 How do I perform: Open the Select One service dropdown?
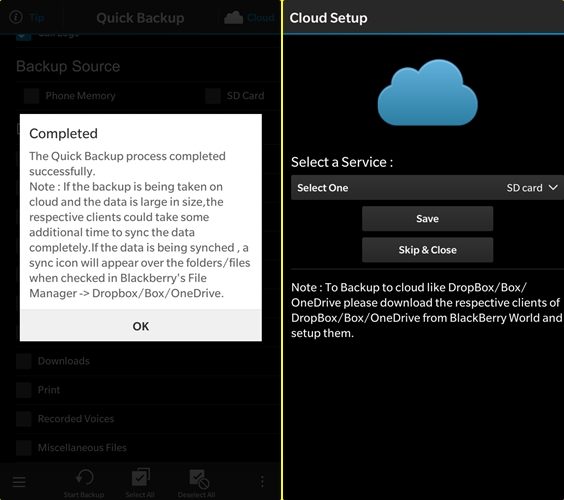427,188
